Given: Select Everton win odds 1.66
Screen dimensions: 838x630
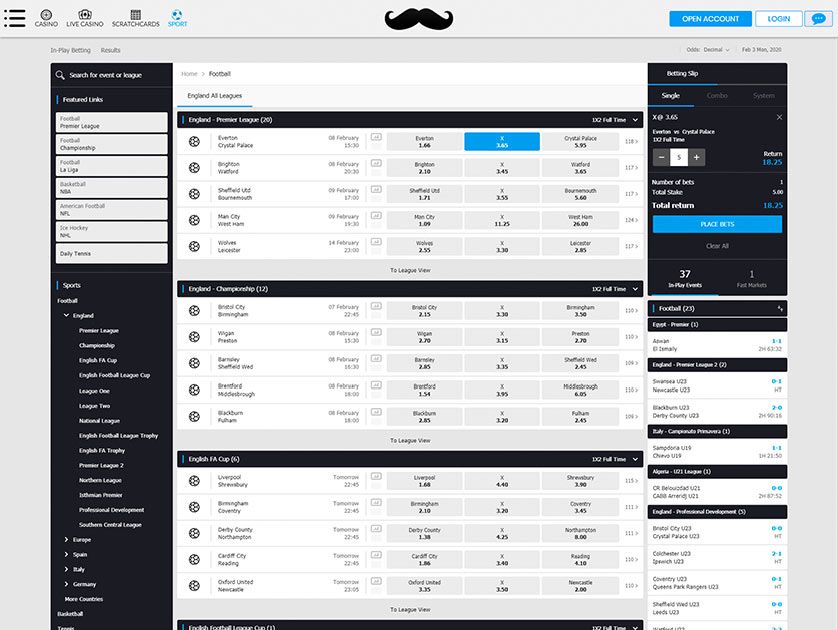Looking at the screenshot, I should click(424, 142).
